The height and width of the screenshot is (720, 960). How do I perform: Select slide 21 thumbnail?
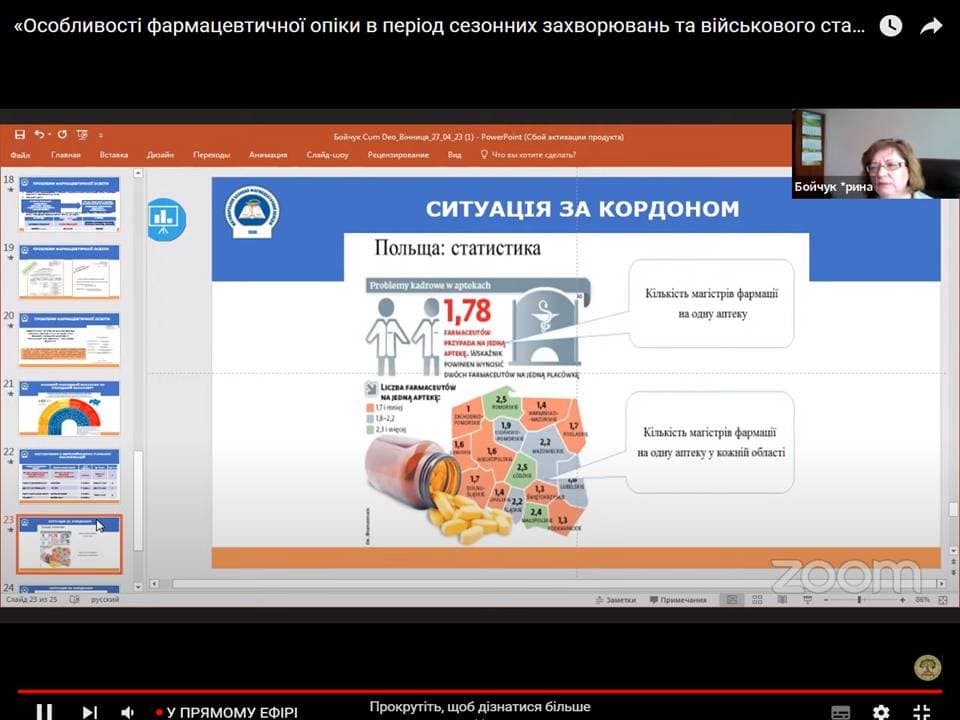coord(69,408)
